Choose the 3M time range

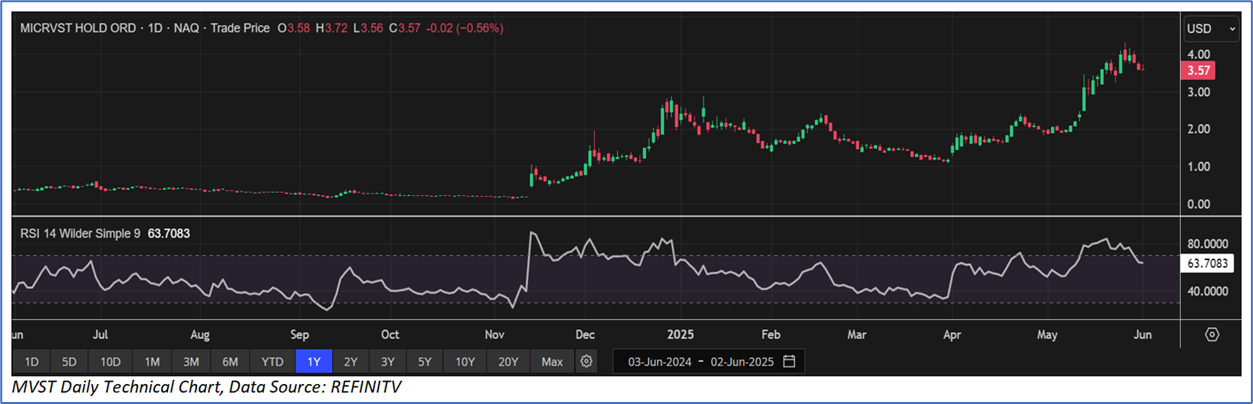[191, 361]
